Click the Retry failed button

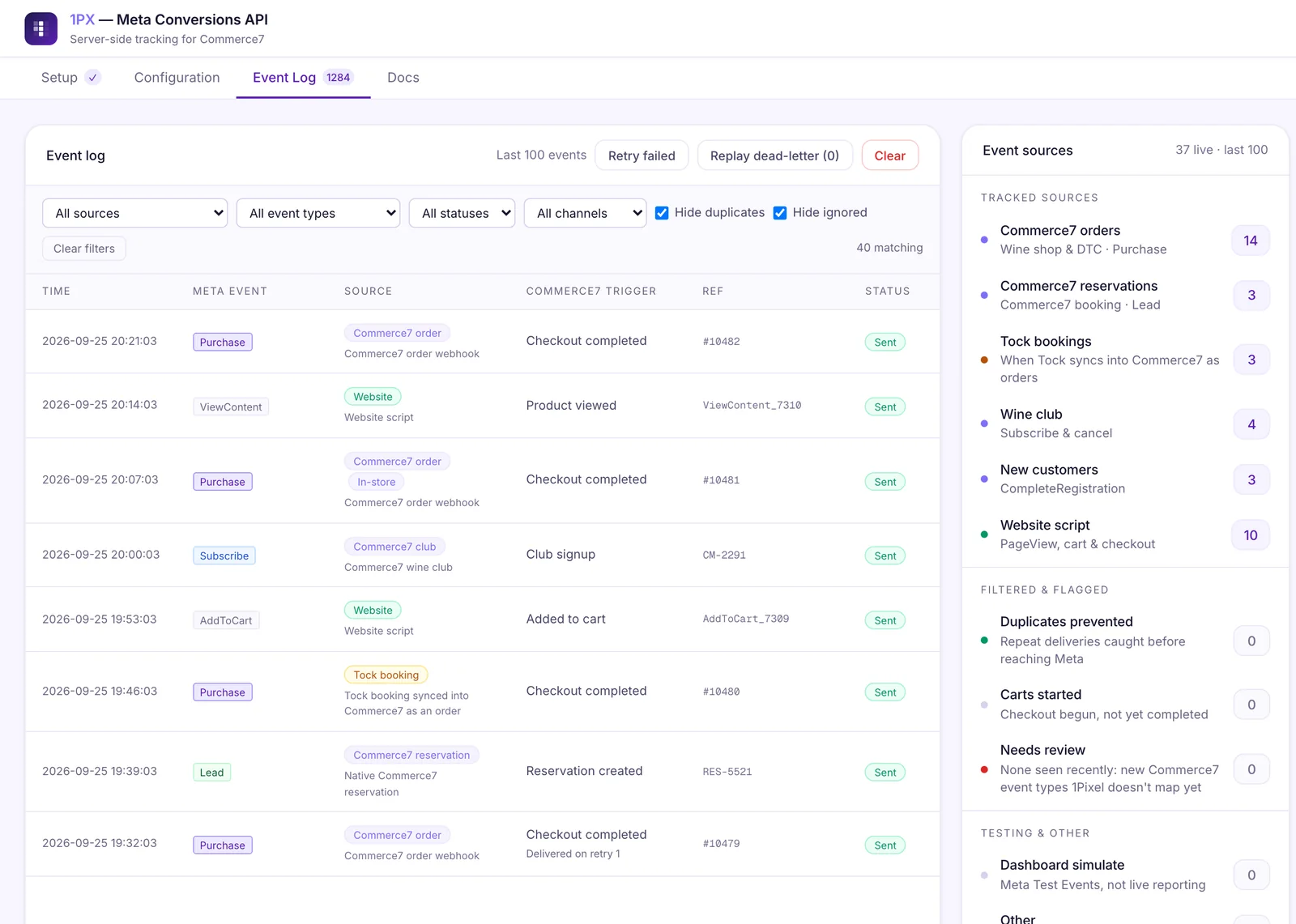click(642, 155)
